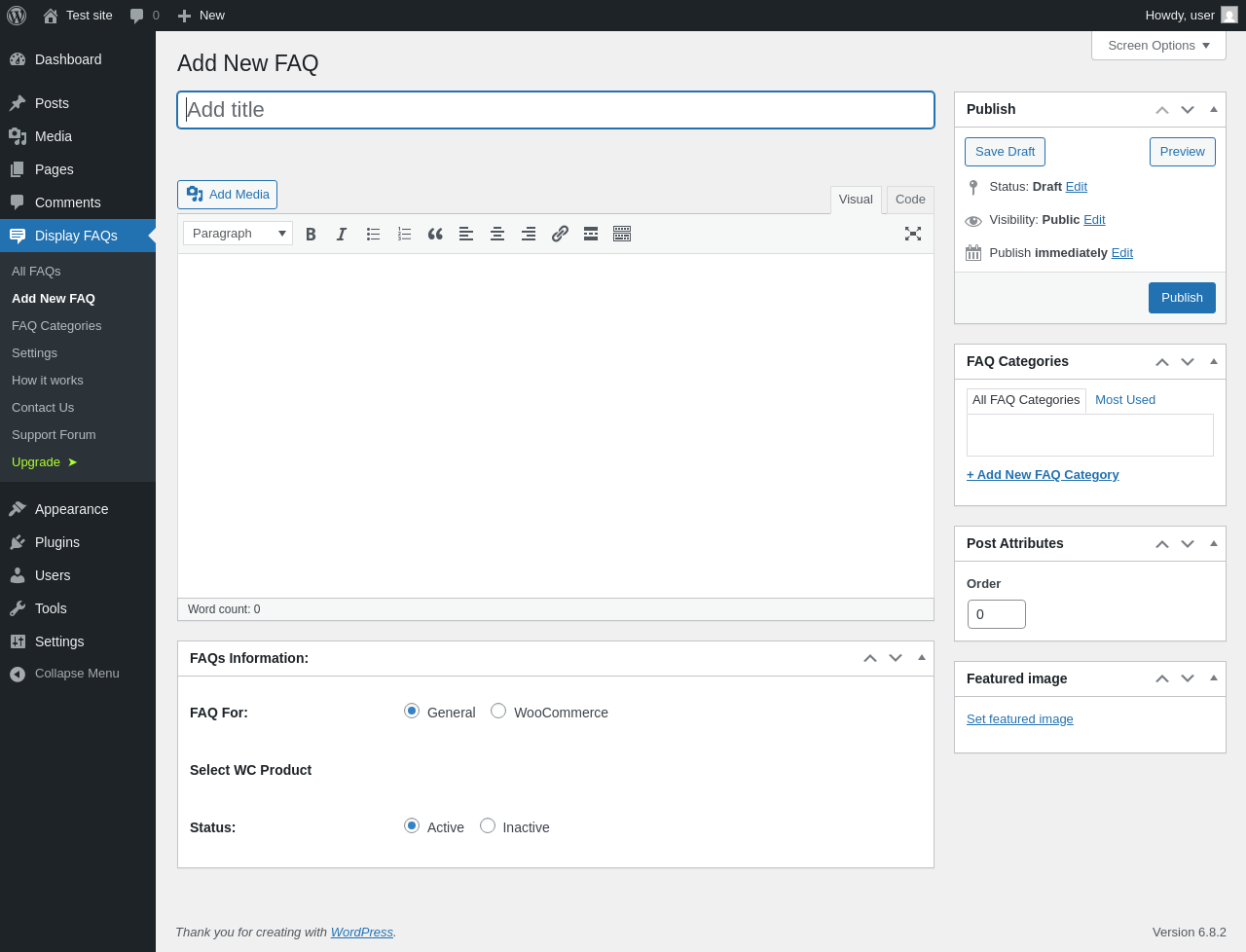
Task: Click Set featured image link
Action: (1020, 719)
